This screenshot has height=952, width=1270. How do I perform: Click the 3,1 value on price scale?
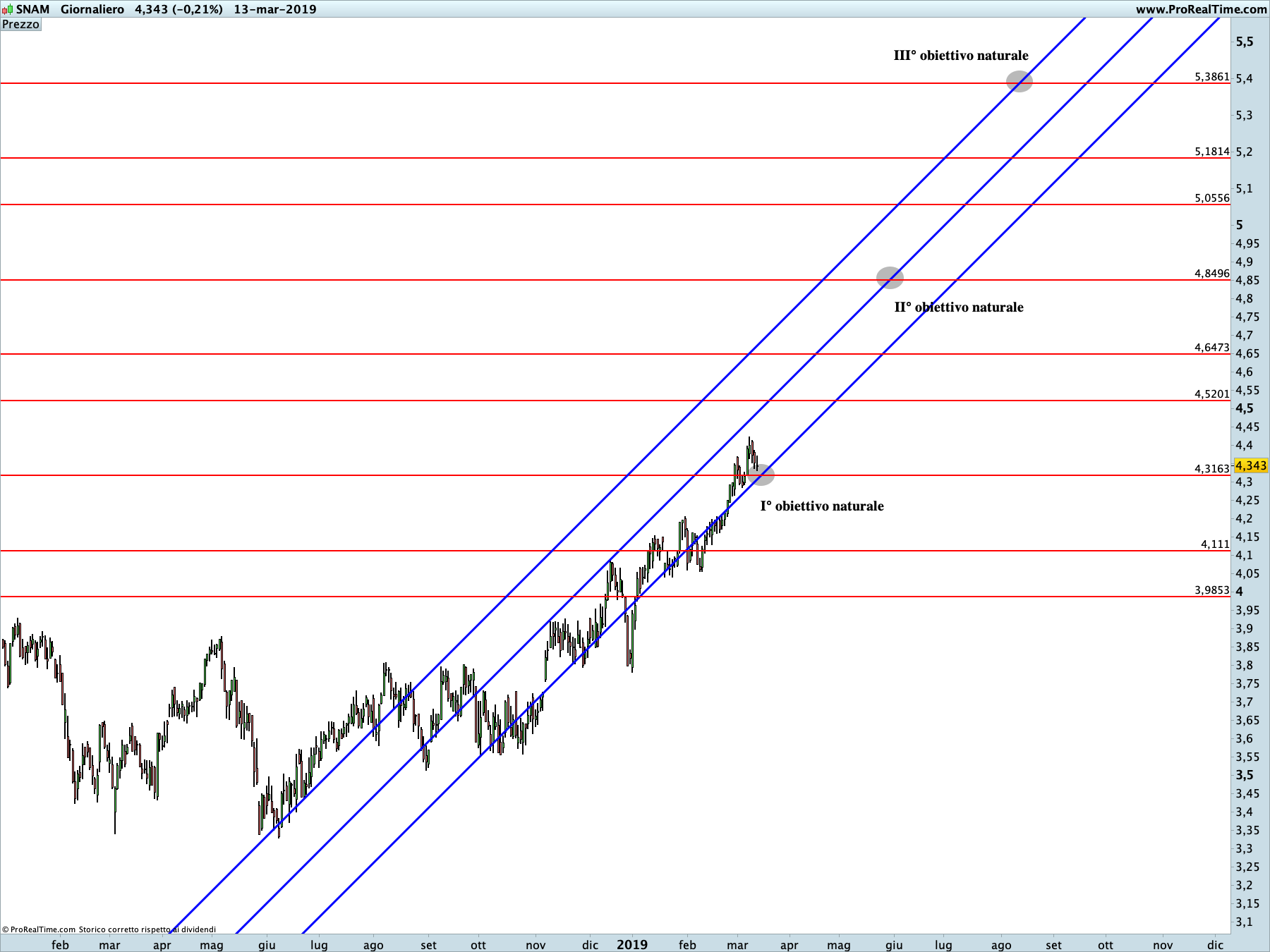click(1245, 922)
